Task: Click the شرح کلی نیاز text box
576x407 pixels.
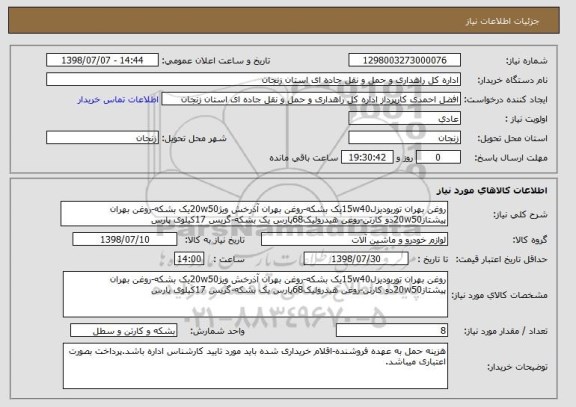Action: pos(254,214)
